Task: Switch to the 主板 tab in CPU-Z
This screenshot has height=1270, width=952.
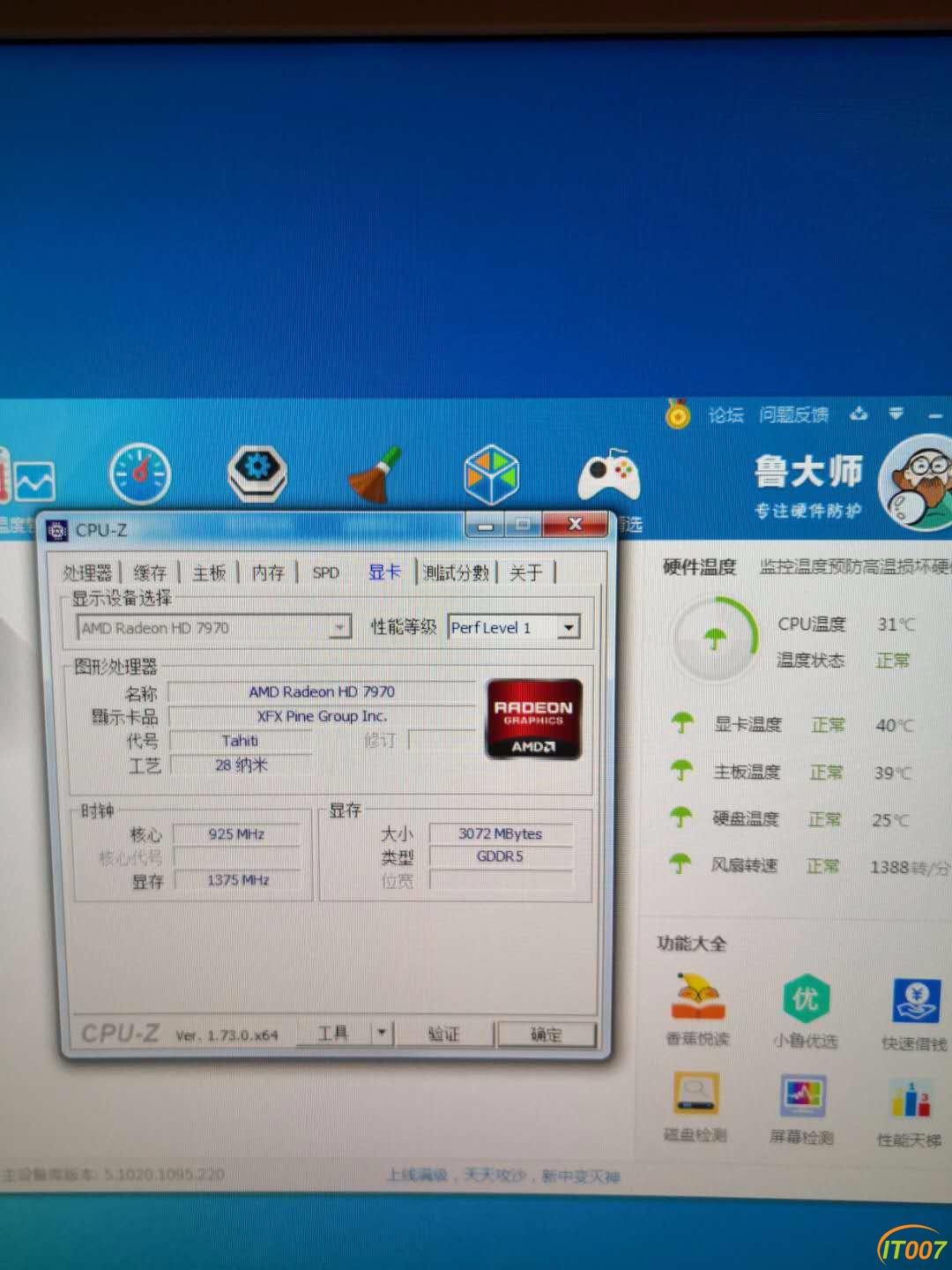Action: click(x=209, y=573)
